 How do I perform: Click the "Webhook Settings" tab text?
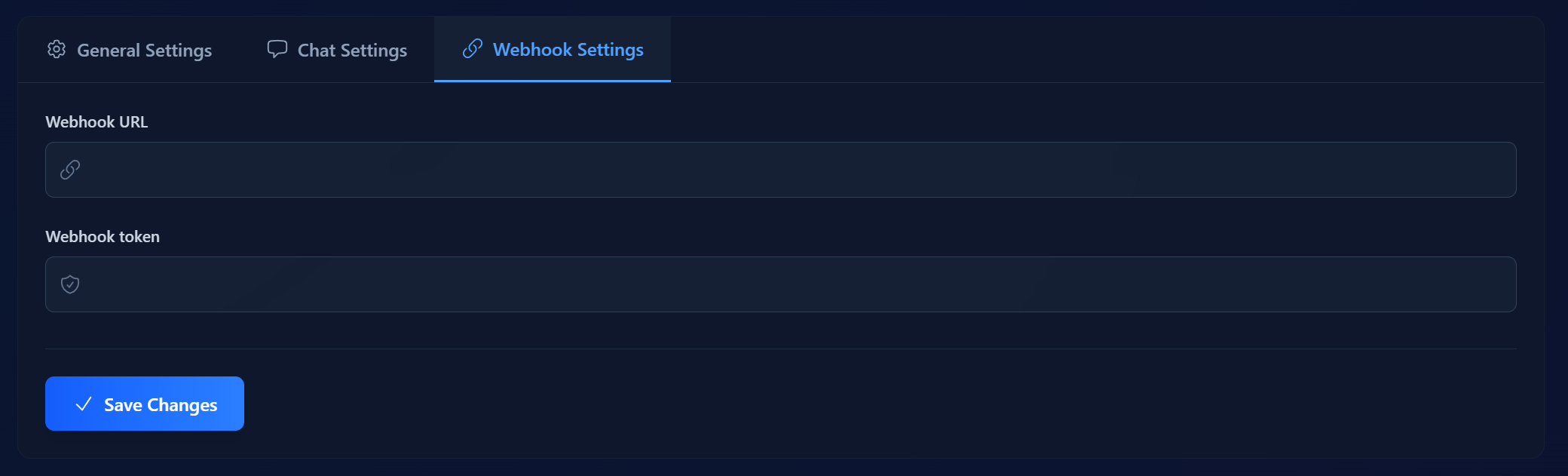pos(568,50)
